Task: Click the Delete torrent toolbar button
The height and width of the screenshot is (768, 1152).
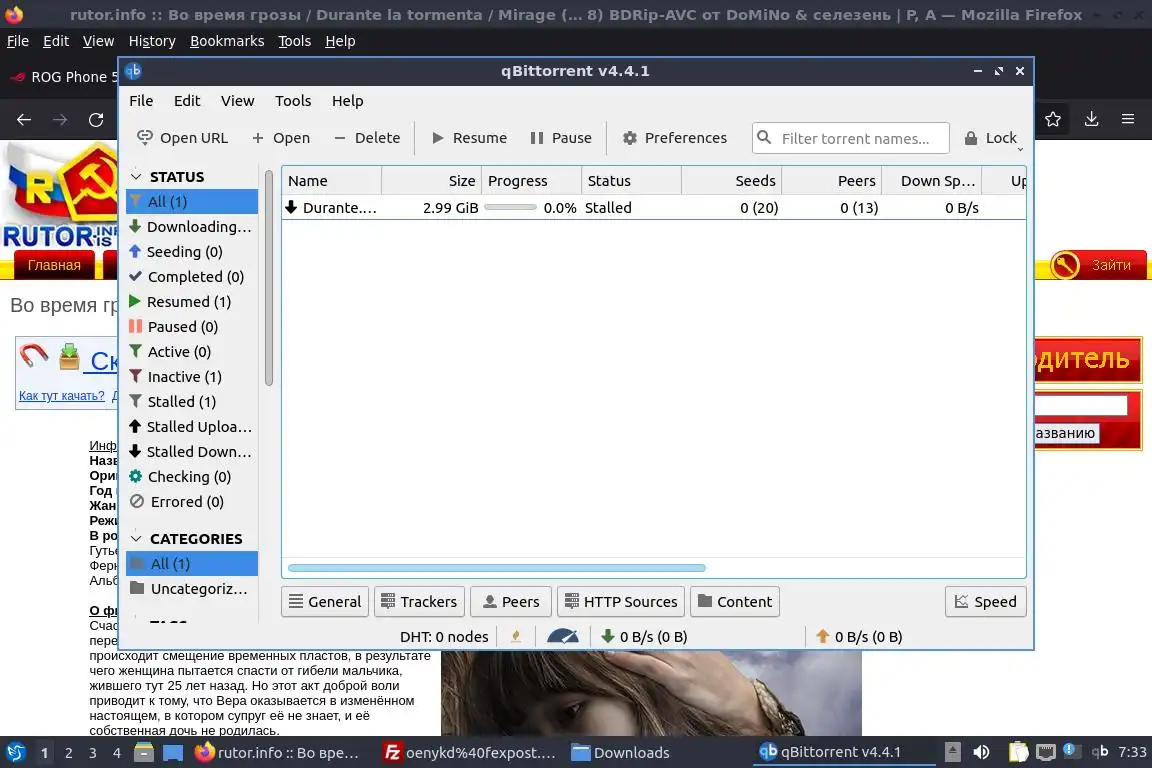Action: click(x=367, y=138)
